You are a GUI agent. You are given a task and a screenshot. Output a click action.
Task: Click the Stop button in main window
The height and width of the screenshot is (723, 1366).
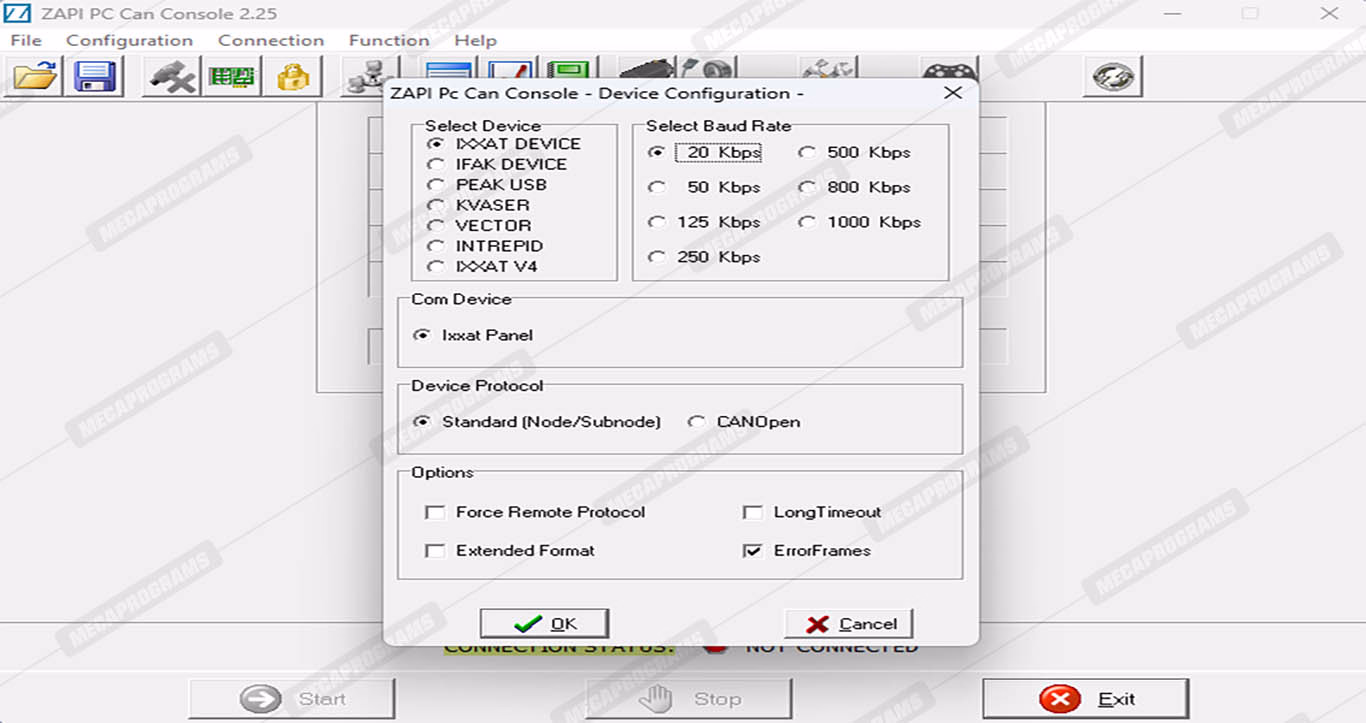click(x=689, y=699)
